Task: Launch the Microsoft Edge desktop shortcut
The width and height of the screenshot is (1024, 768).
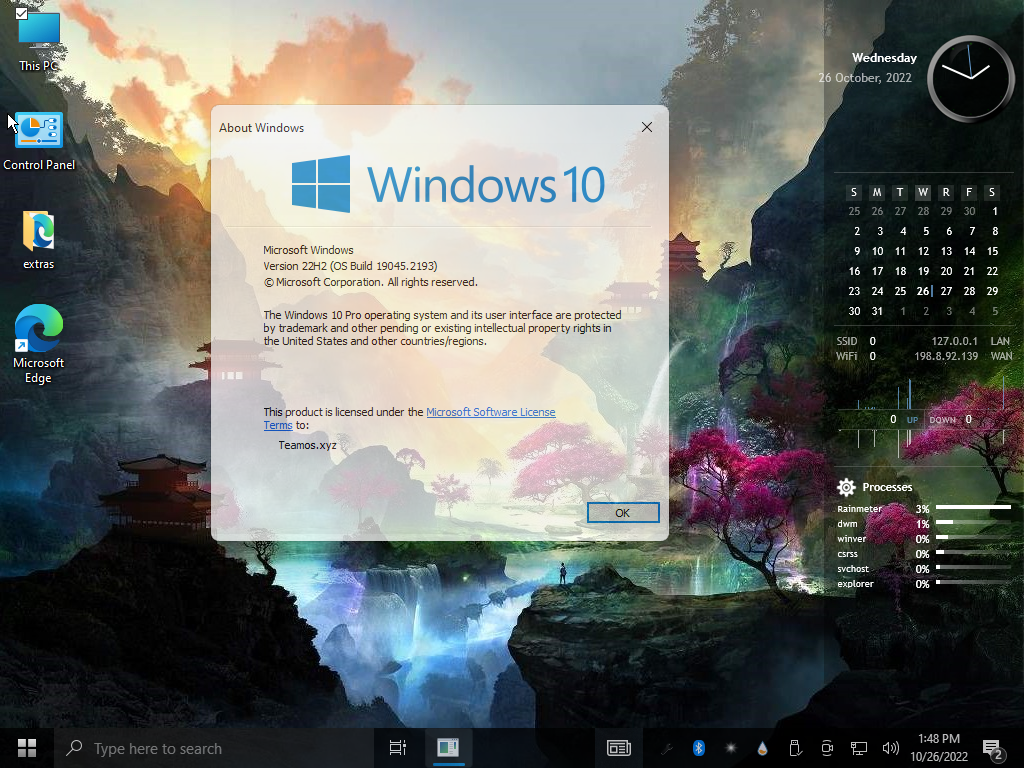Action: 39,329
